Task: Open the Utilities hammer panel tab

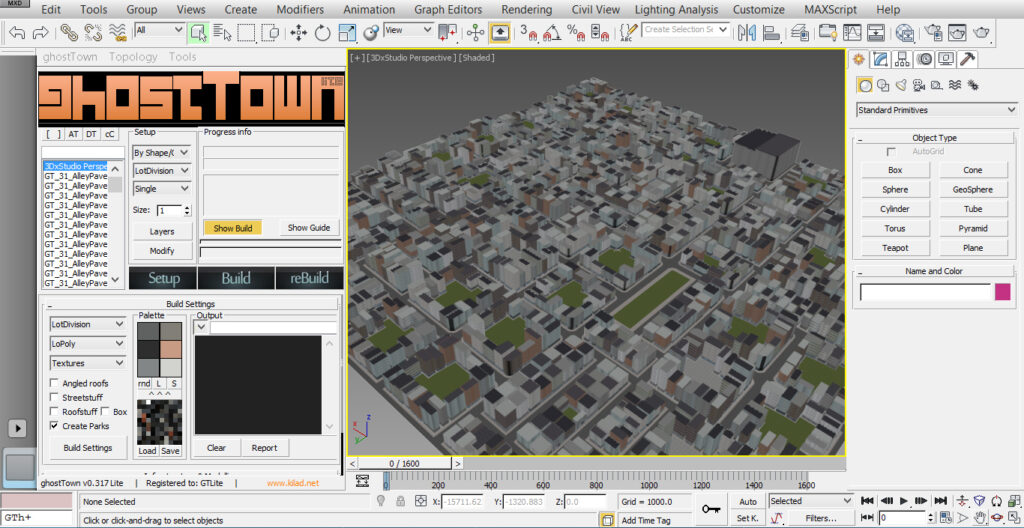Action: click(x=968, y=59)
